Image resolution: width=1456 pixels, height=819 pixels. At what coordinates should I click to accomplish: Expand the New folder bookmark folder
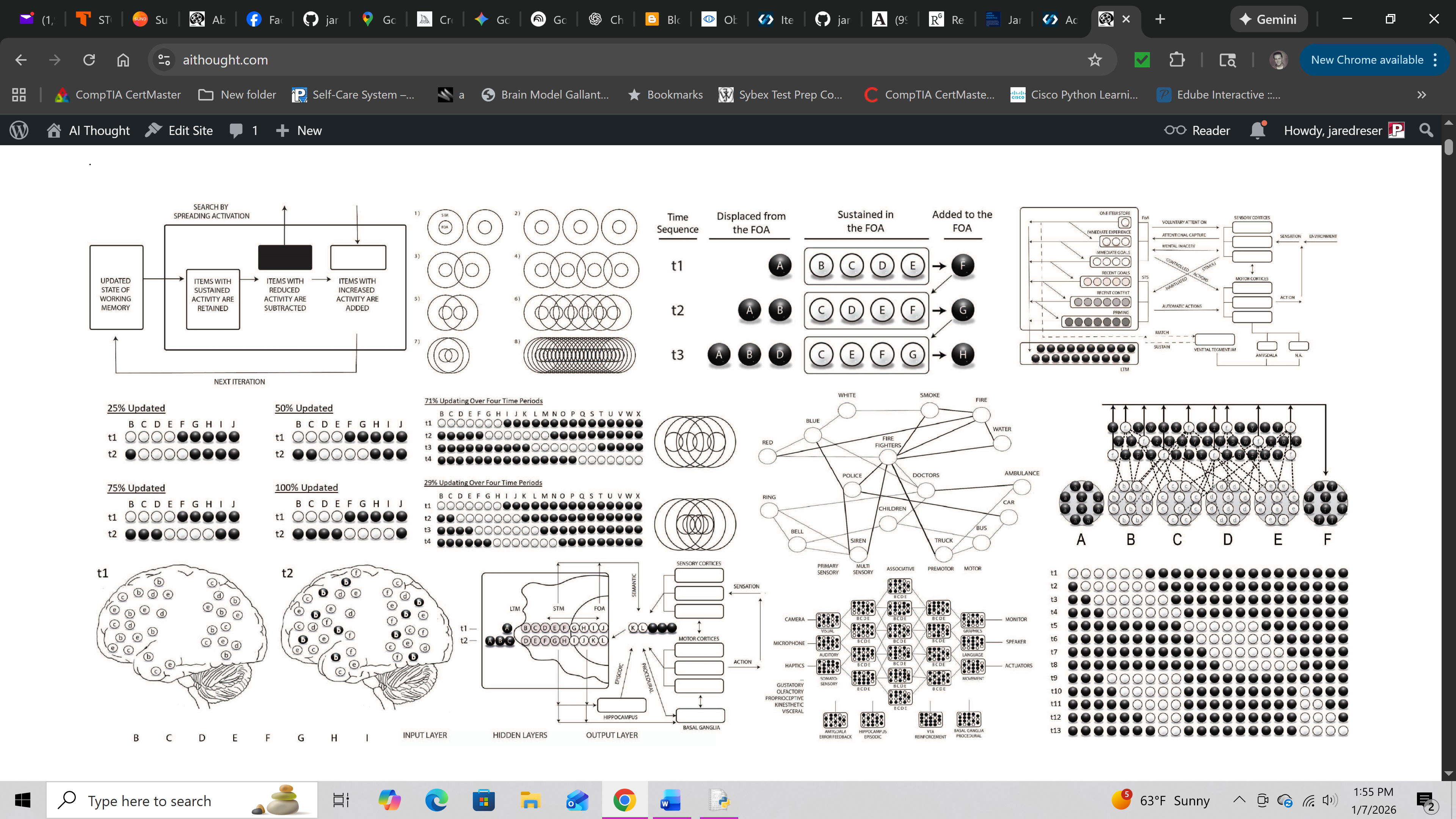tap(237, 95)
